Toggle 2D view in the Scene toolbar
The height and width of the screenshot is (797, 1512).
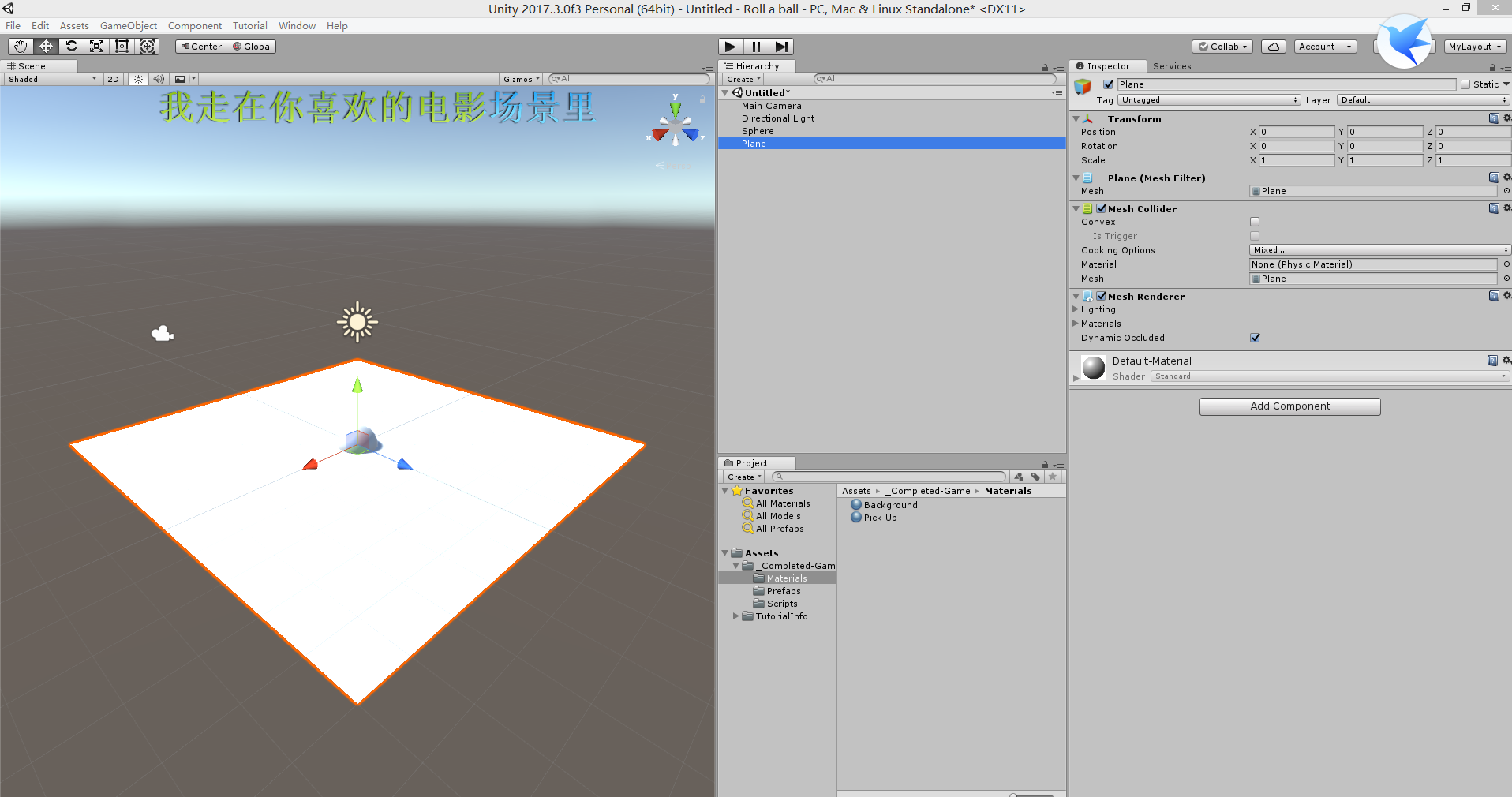(112, 79)
